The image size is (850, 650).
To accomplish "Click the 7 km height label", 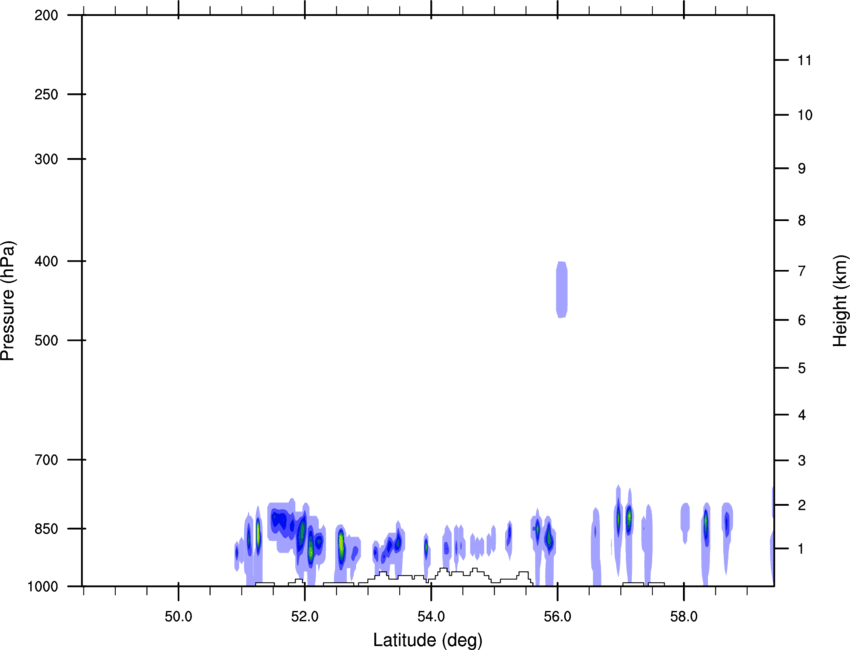I will coord(801,271).
